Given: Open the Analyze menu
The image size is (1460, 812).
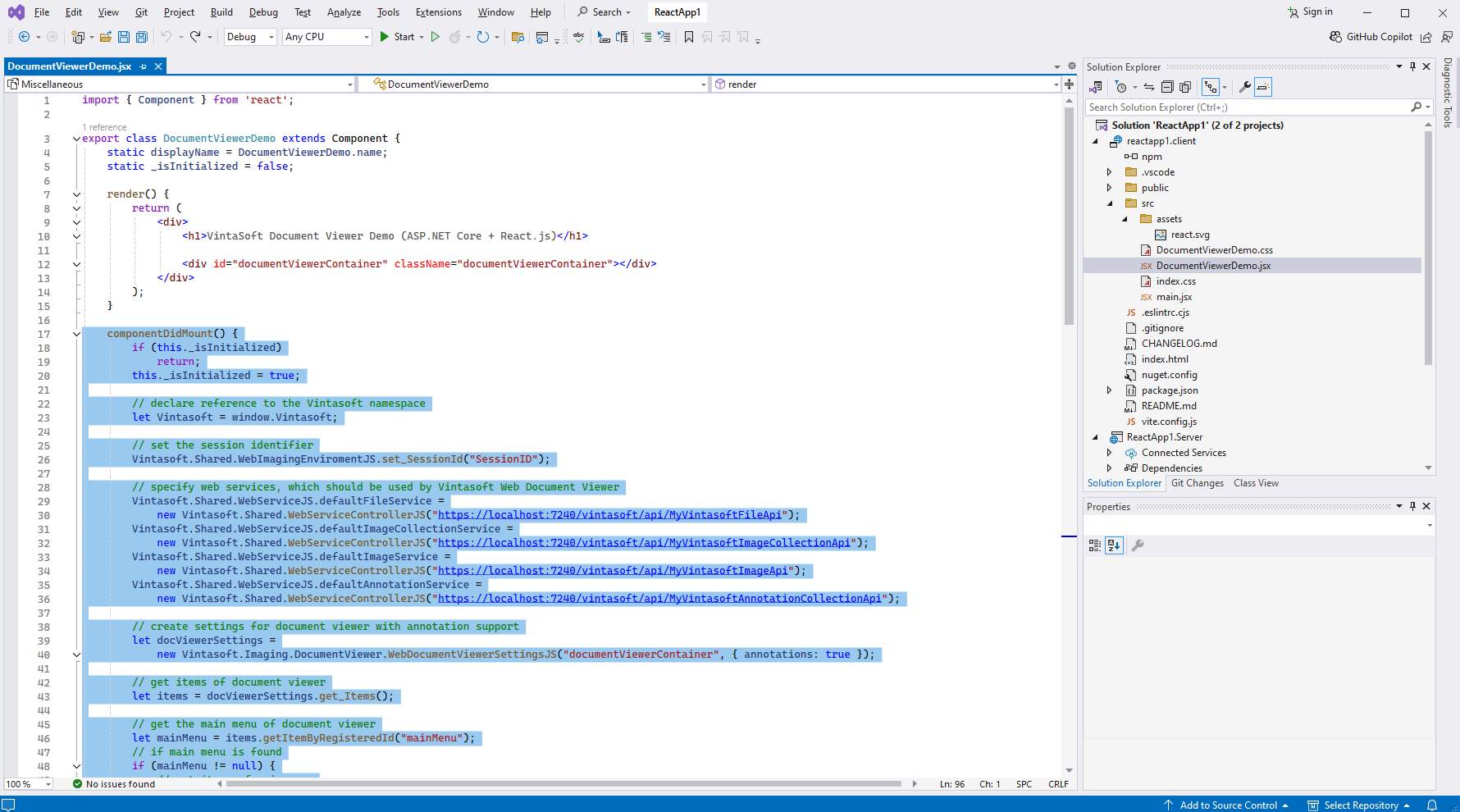Looking at the screenshot, I should point(344,12).
